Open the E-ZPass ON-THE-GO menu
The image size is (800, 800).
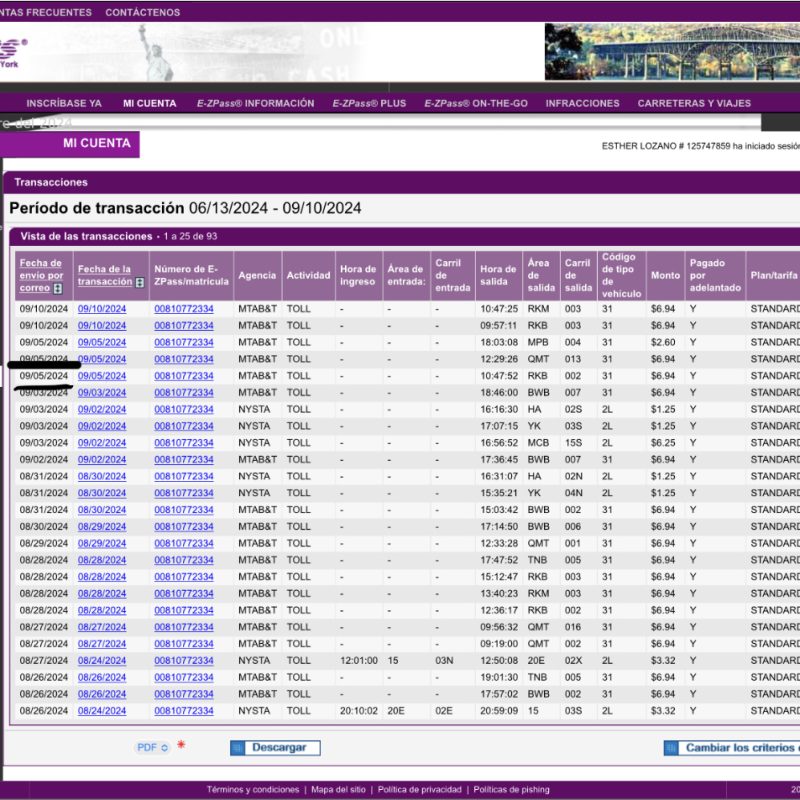(x=476, y=104)
